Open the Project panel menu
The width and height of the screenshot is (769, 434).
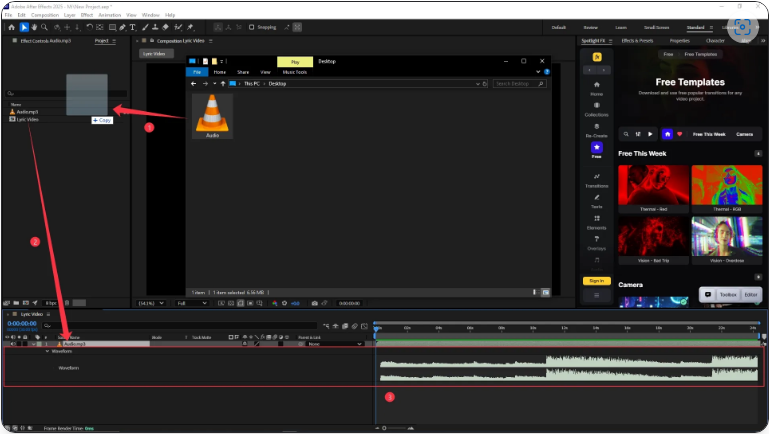tap(114, 41)
